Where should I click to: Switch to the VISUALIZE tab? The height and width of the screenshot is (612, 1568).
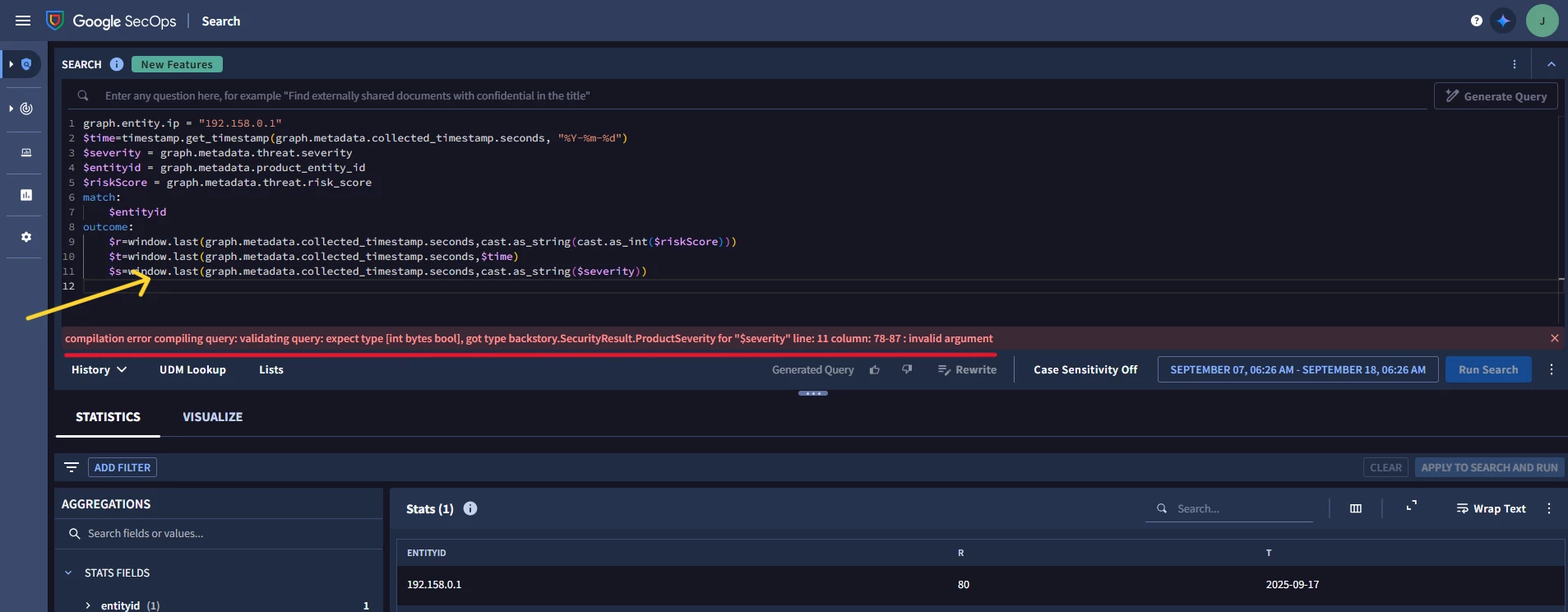click(212, 417)
